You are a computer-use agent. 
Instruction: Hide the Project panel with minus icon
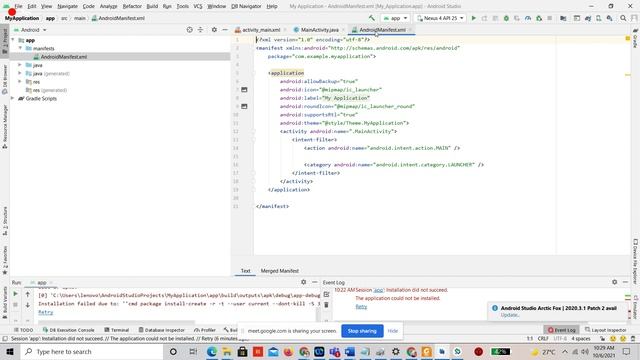(225, 30)
